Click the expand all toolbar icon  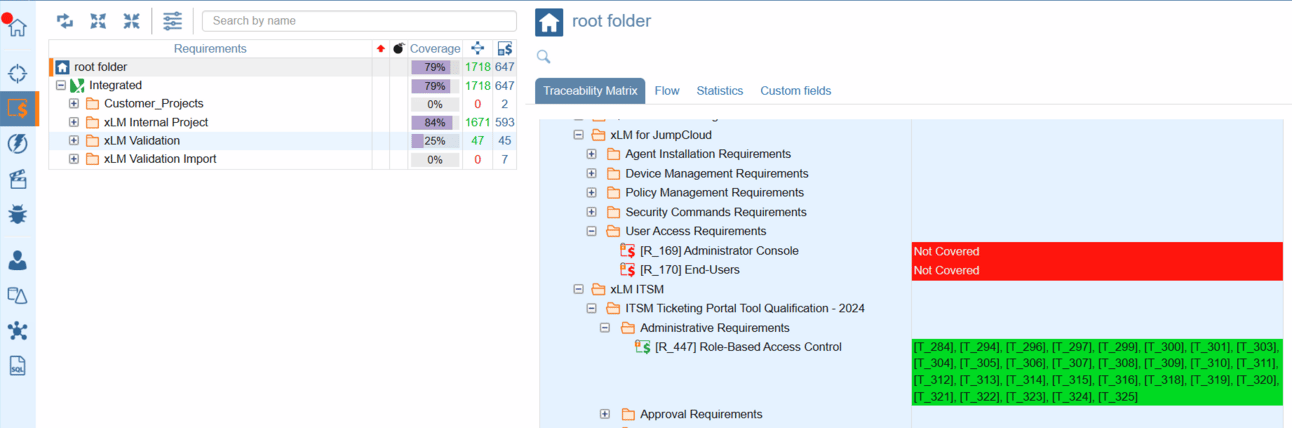pos(98,20)
